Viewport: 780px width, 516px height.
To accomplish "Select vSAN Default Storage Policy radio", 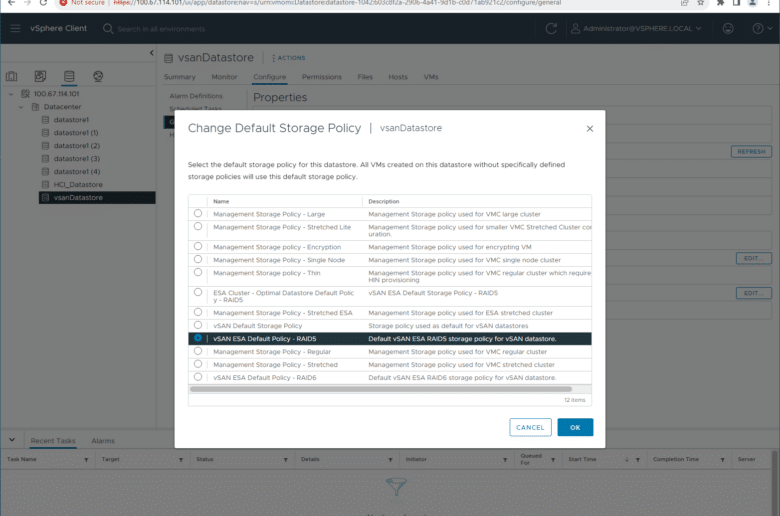I will pyautogui.click(x=198, y=324).
